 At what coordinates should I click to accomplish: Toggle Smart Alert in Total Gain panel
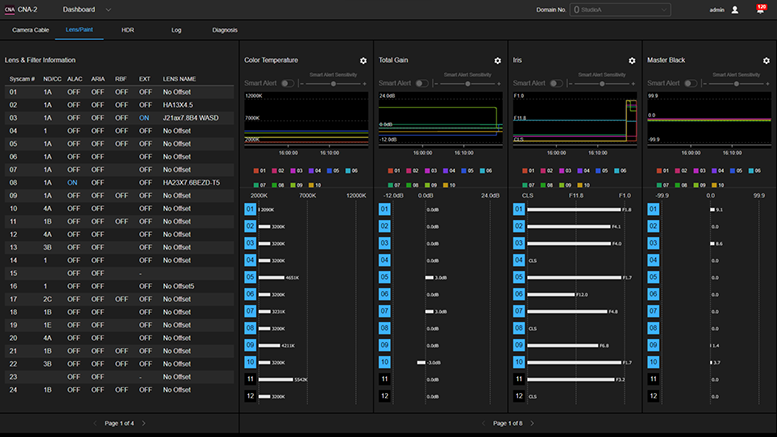point(422,83)
